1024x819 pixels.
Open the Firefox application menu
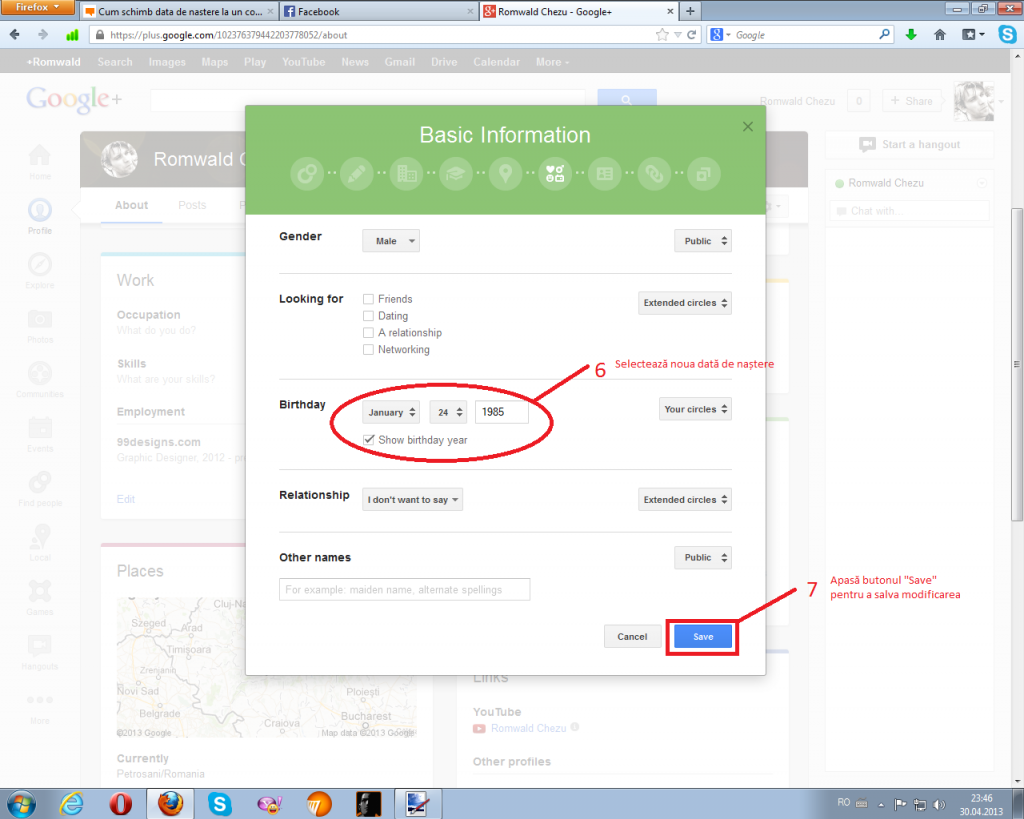pos(37,7)
